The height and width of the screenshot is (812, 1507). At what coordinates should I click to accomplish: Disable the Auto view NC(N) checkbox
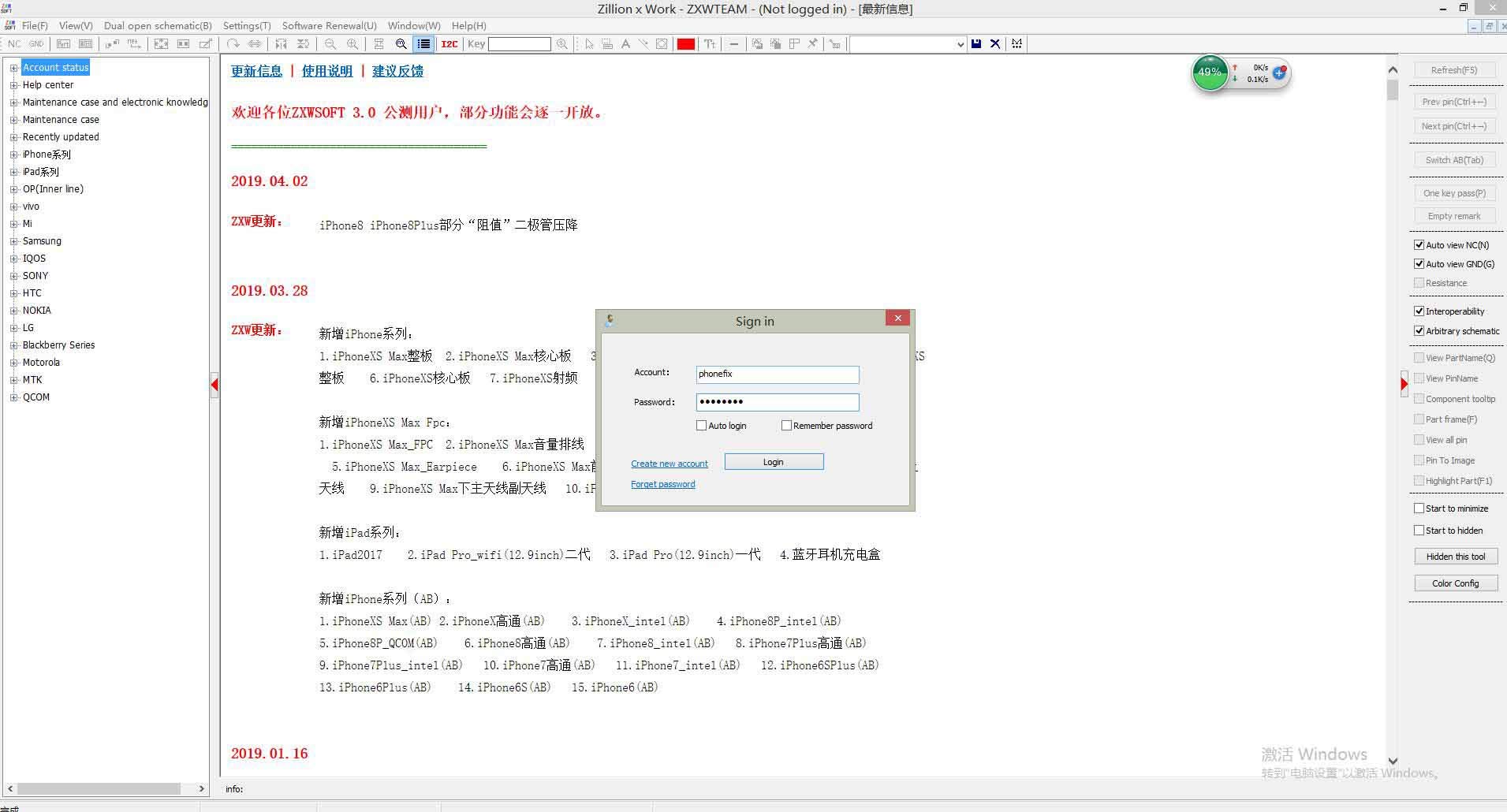coord(1419,244)
